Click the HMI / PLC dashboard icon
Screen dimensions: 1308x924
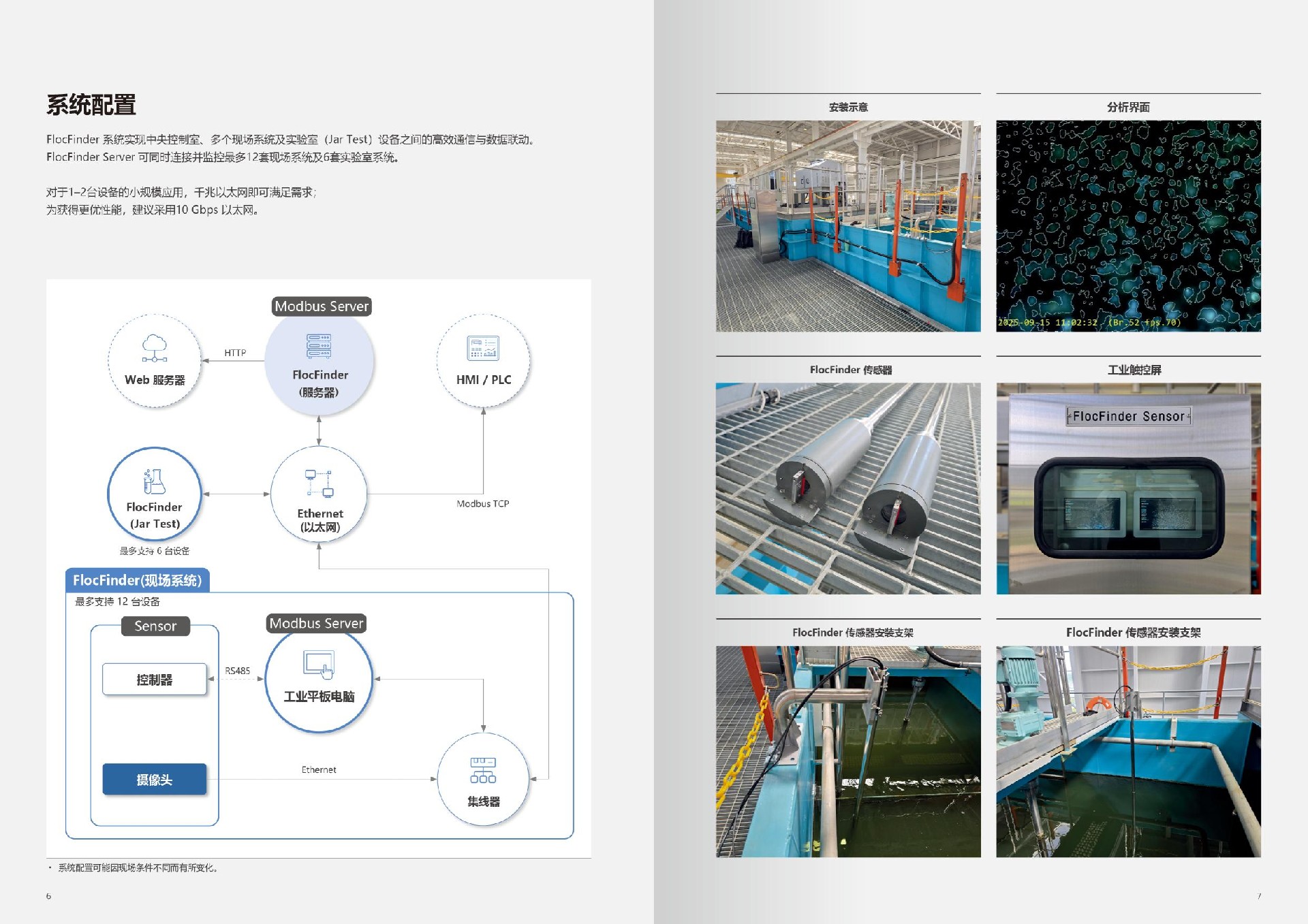[483, 348]
